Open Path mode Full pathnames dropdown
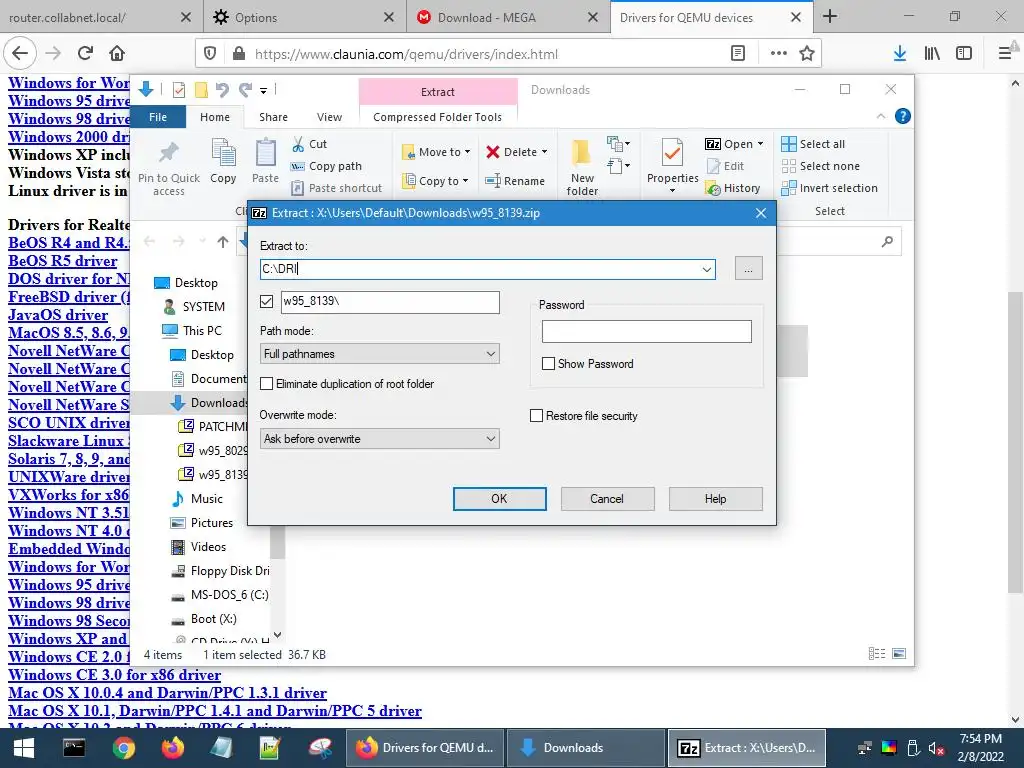The width and height of the screenshot is (1024, 768). pos(380,354)
